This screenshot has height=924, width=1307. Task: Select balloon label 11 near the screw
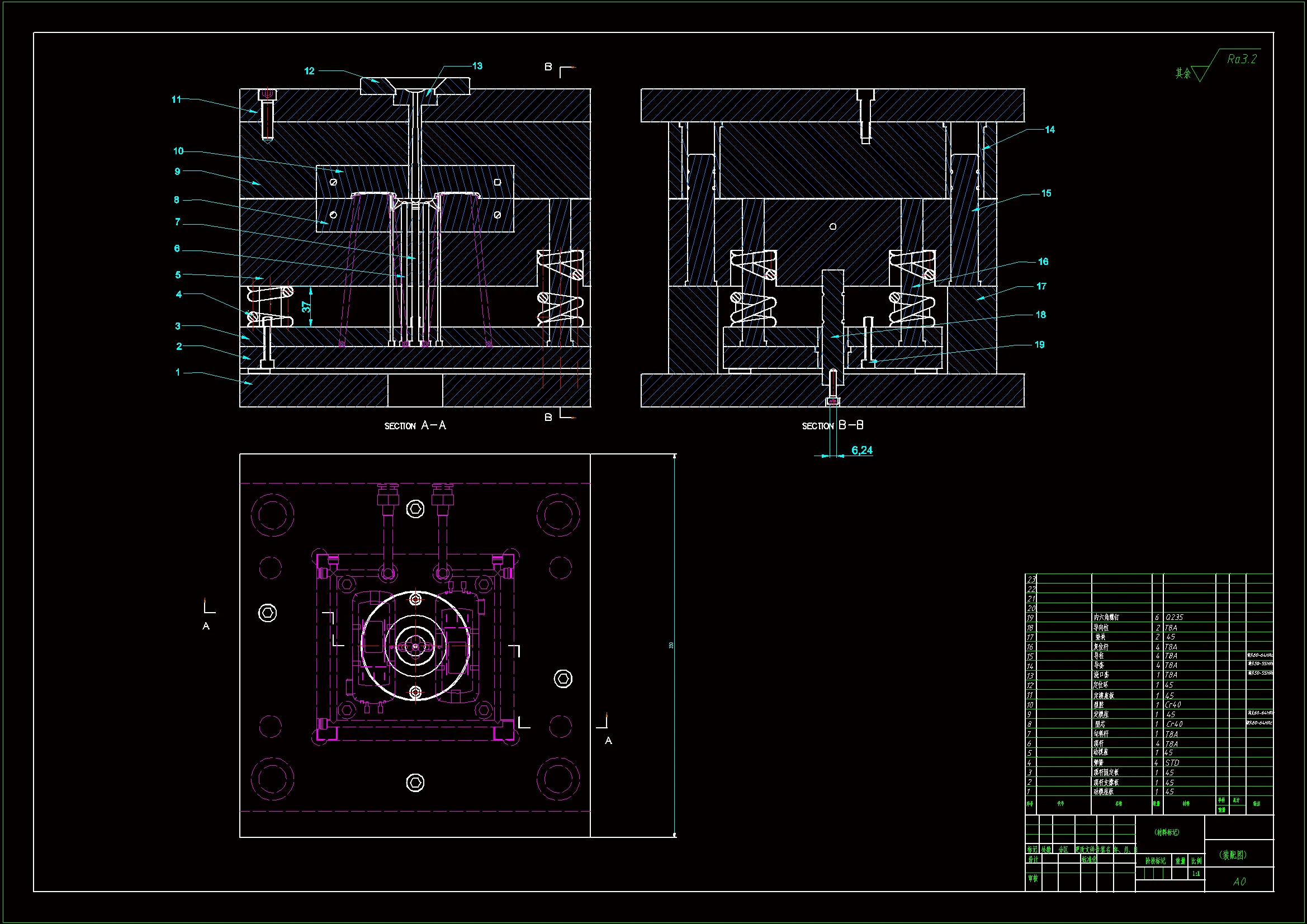coord(177,99)
